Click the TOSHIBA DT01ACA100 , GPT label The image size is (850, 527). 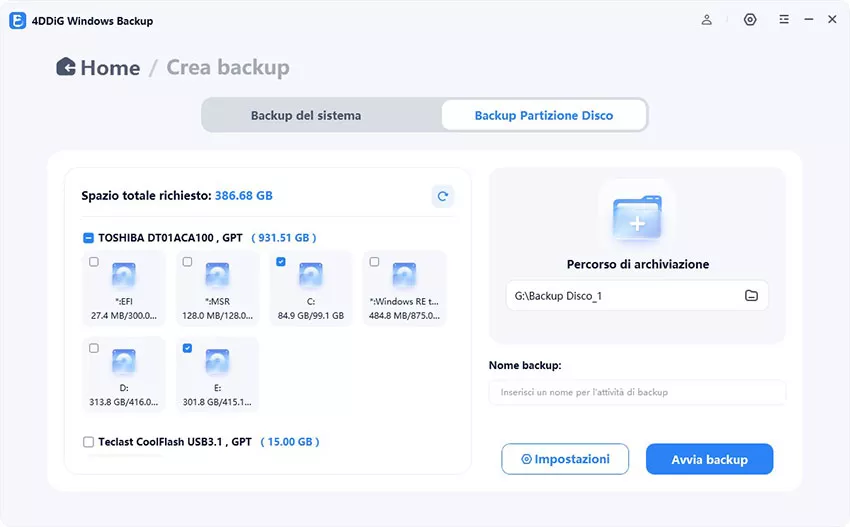click(170, 238)
